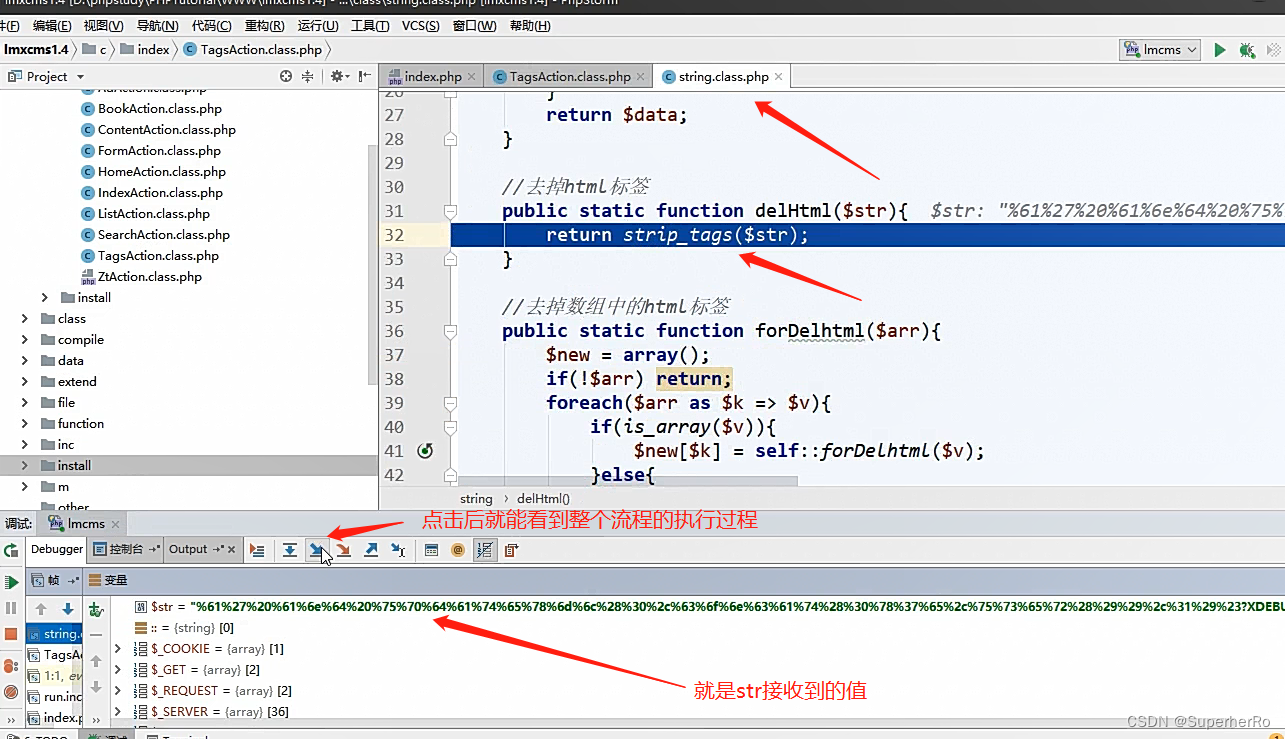
Task: Click the Rerun debug session icon
Action: coord(11,550)
